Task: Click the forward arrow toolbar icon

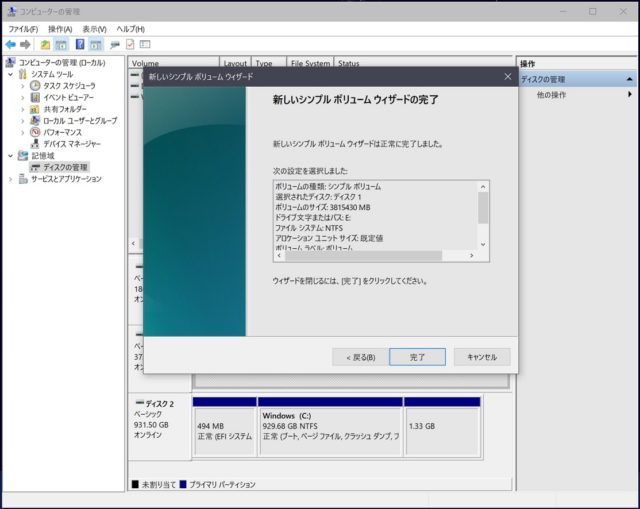Action: (x=25, y=44)
